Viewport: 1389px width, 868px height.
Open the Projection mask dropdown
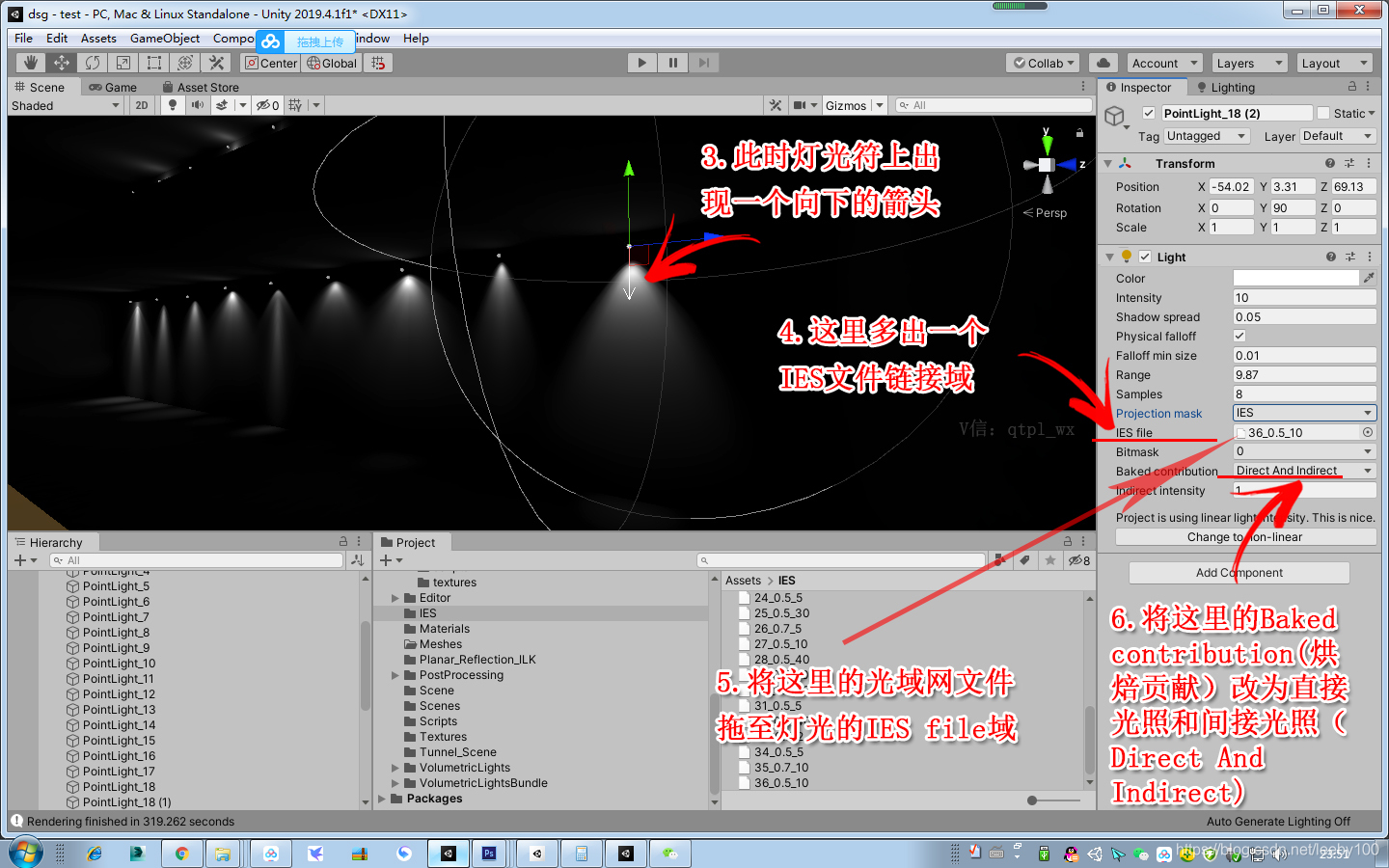(x=1304, y=413)
